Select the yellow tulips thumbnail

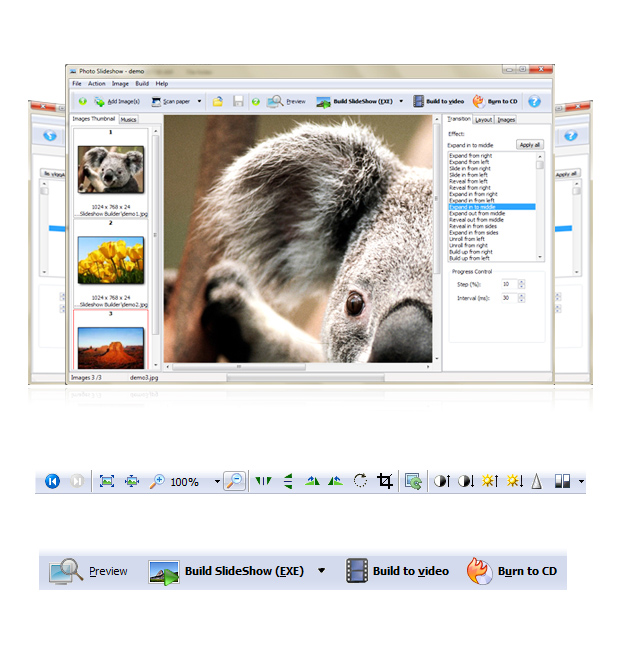[x=110, y=259]
